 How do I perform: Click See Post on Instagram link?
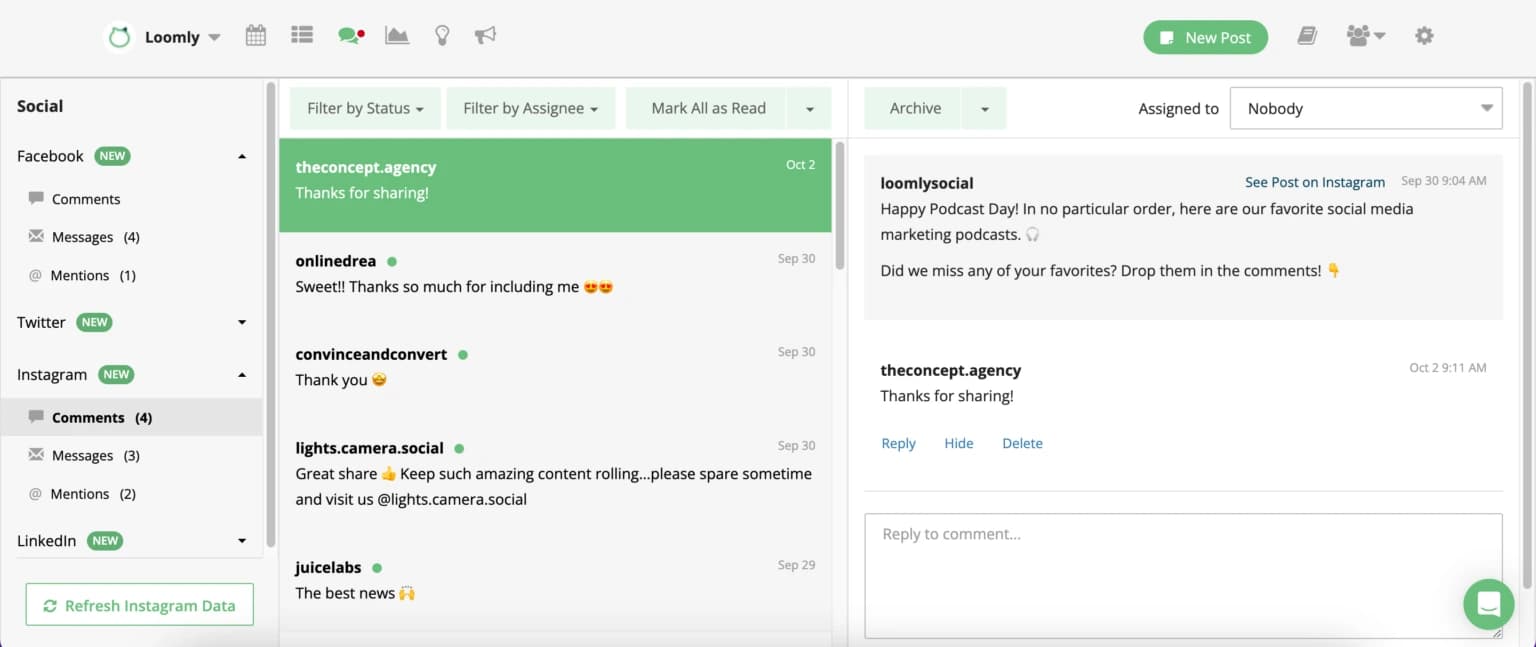tap(1315, 182)
